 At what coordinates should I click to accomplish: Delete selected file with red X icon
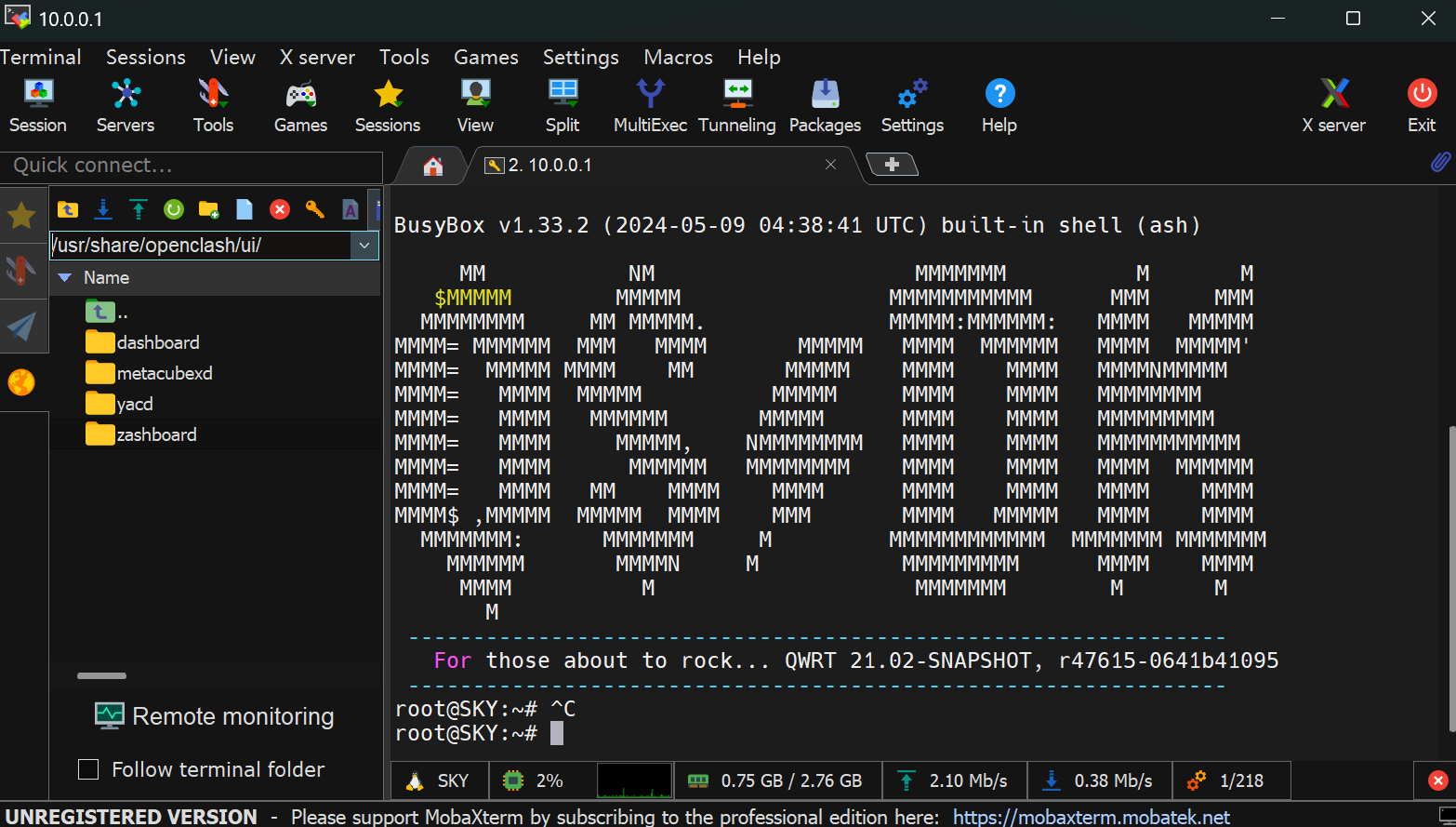(280, 209)
